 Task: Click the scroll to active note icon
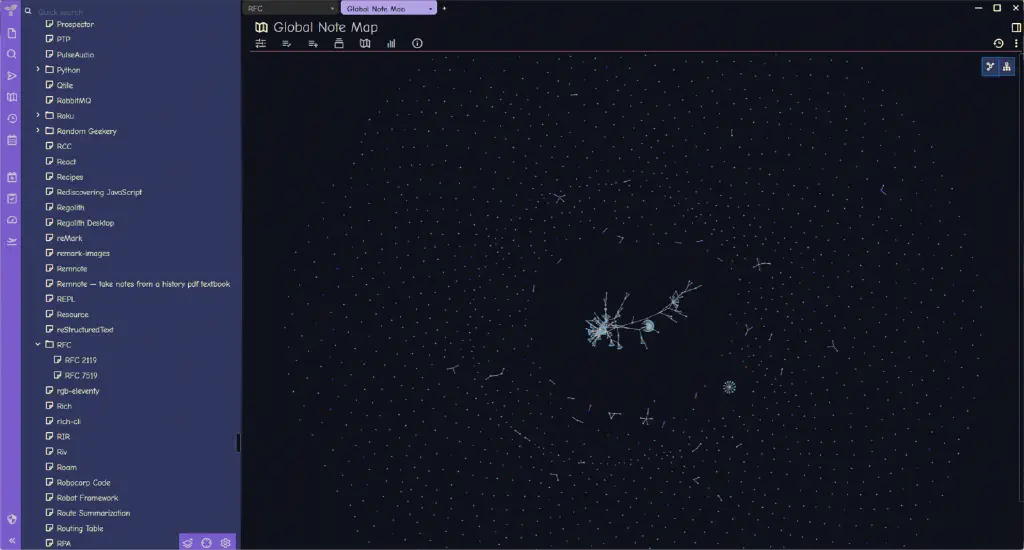click(x=206, y=543)
